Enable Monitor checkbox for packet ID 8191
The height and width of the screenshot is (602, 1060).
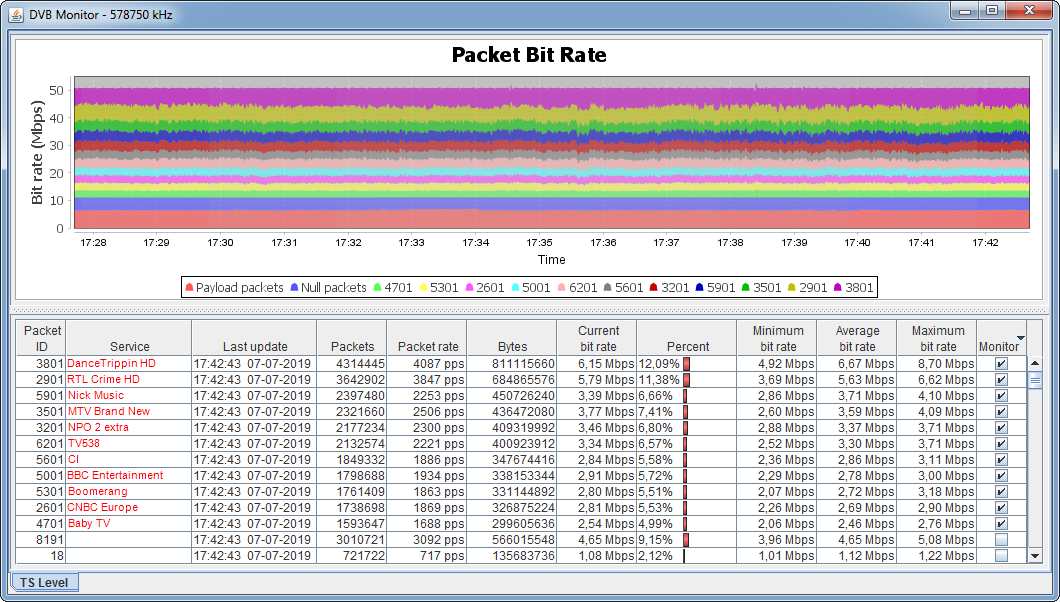1001,540
